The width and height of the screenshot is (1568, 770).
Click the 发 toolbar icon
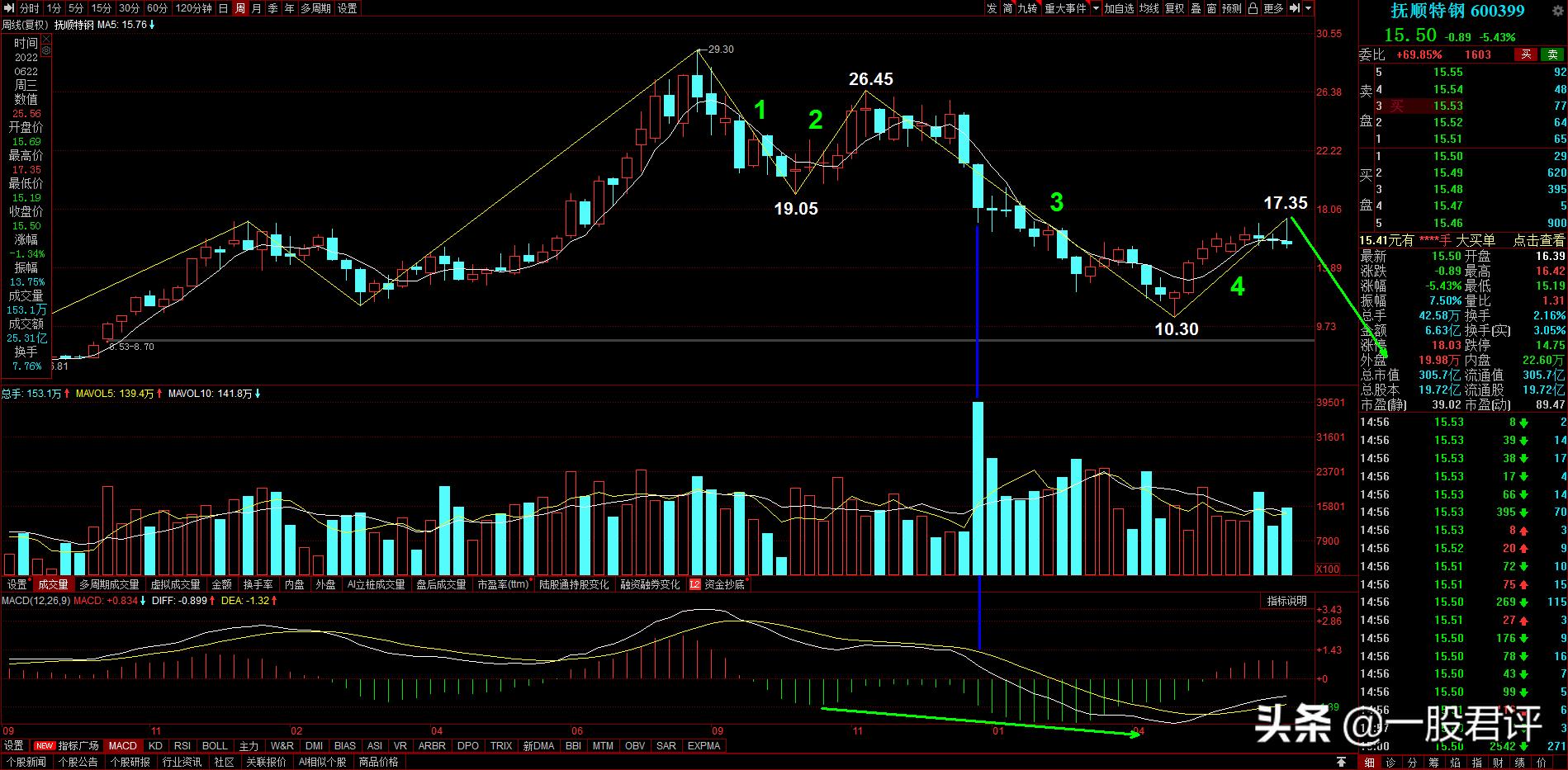click(x=992, y=8)
